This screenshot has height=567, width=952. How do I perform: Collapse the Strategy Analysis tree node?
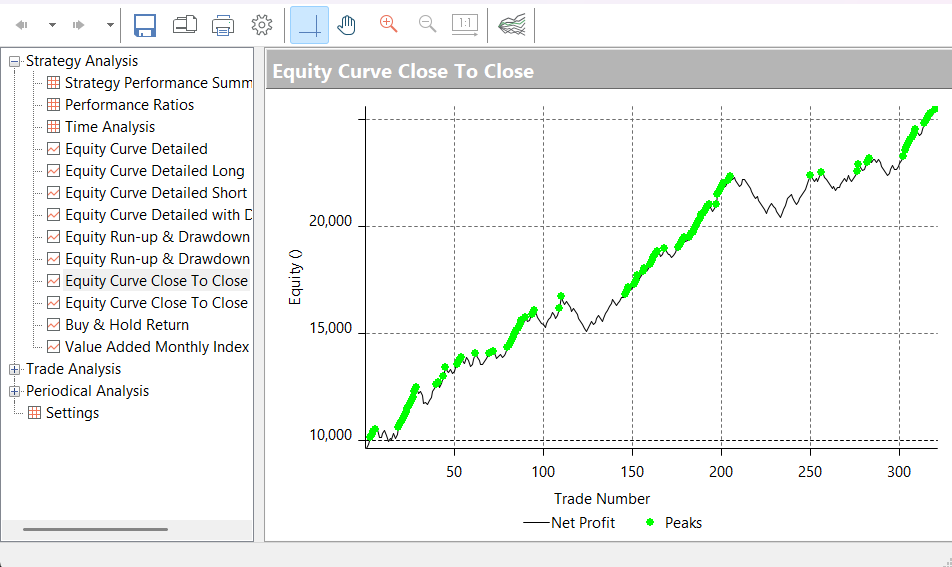point(15,61)
